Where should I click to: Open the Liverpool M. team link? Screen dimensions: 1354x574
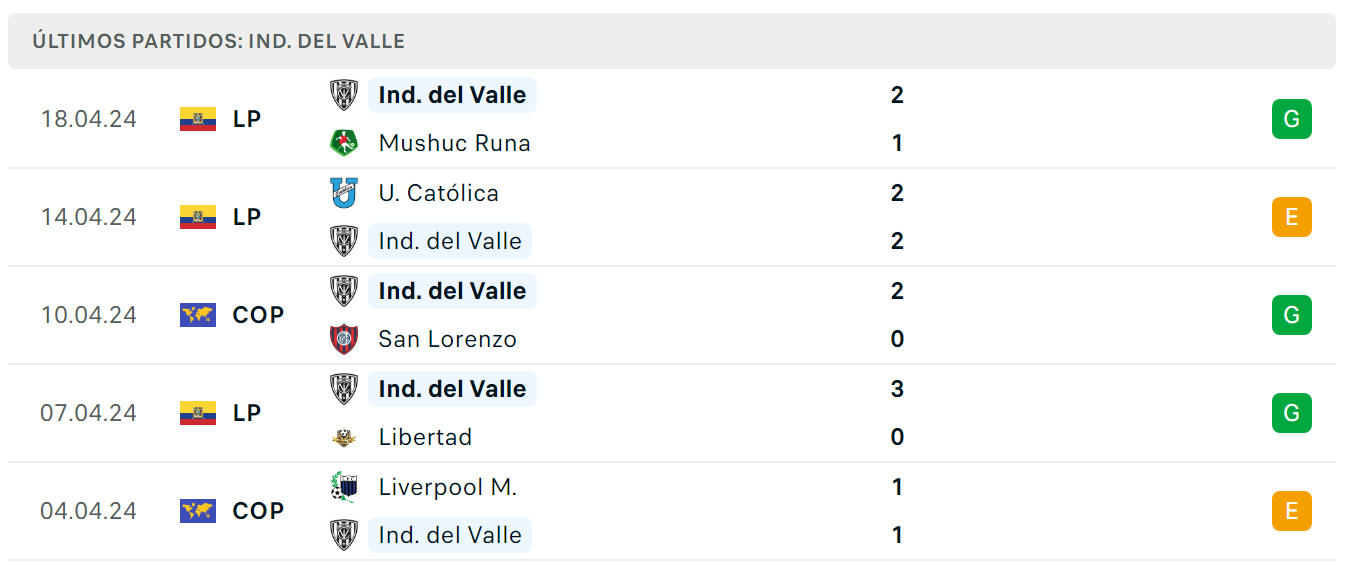click(447, 487)
